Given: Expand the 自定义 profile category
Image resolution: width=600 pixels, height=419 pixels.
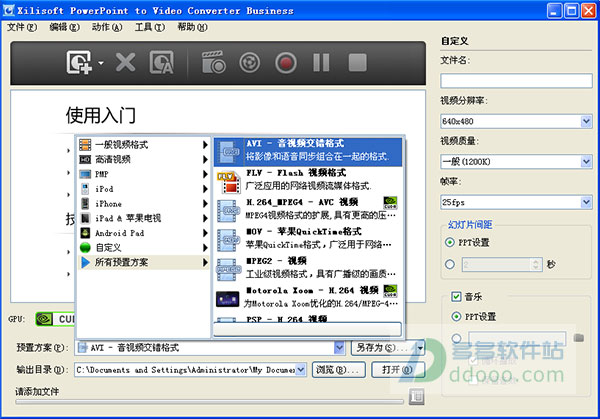Looking at the screenshot, I should [x=143, y=248].
